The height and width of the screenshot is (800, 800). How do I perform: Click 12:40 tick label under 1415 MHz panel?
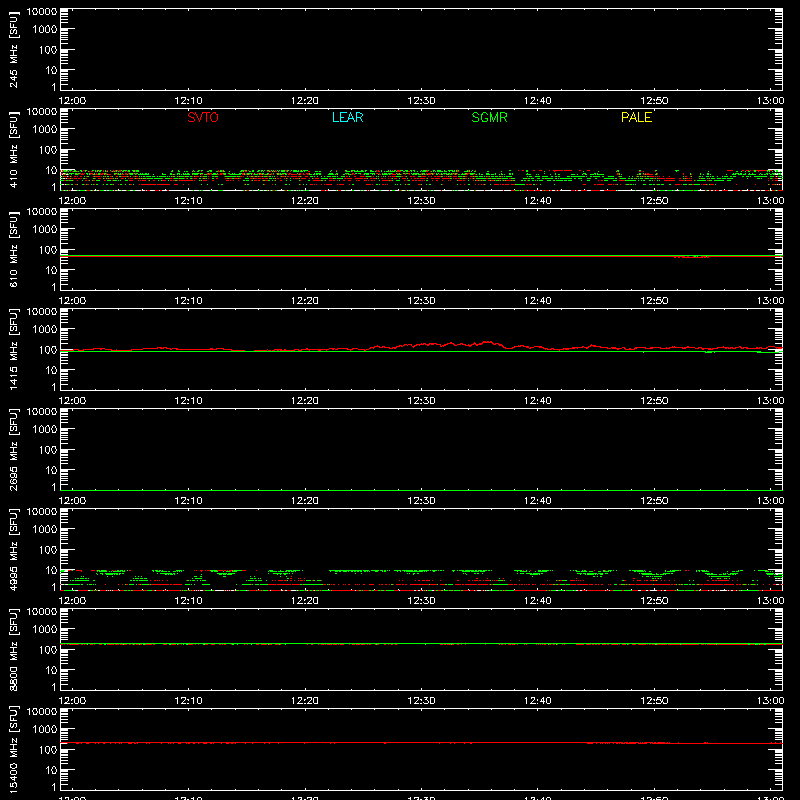click(x=538, y=401)
